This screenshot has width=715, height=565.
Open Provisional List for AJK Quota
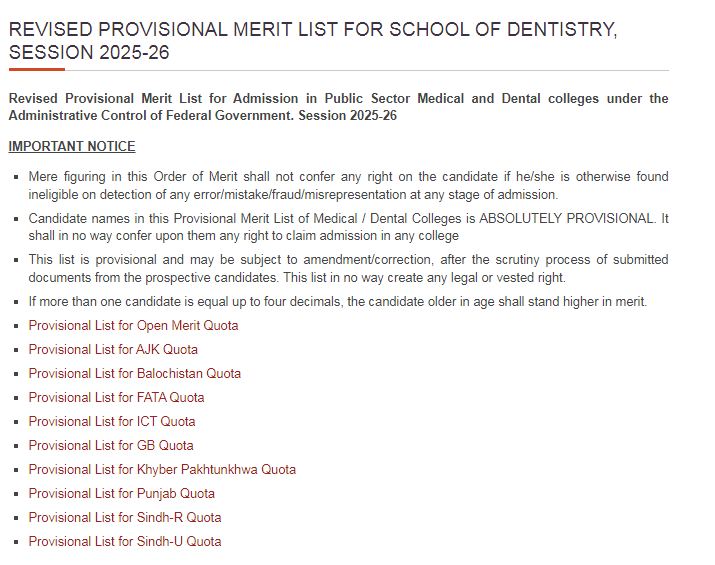pos(113,350)
